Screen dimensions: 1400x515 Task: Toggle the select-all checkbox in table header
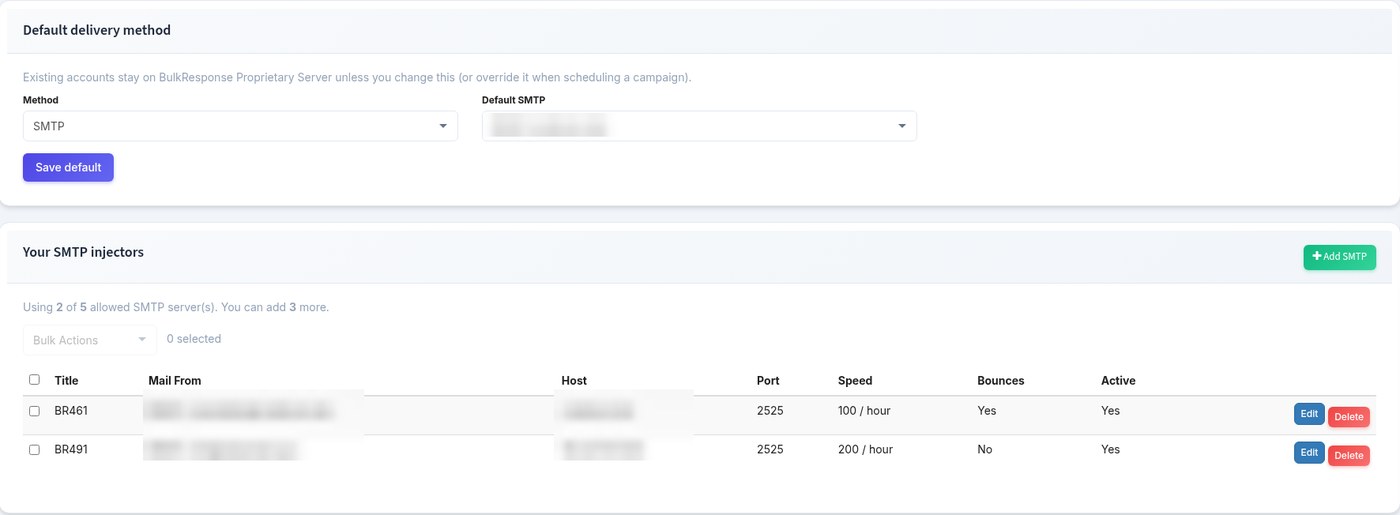click(x=34, y=380)
